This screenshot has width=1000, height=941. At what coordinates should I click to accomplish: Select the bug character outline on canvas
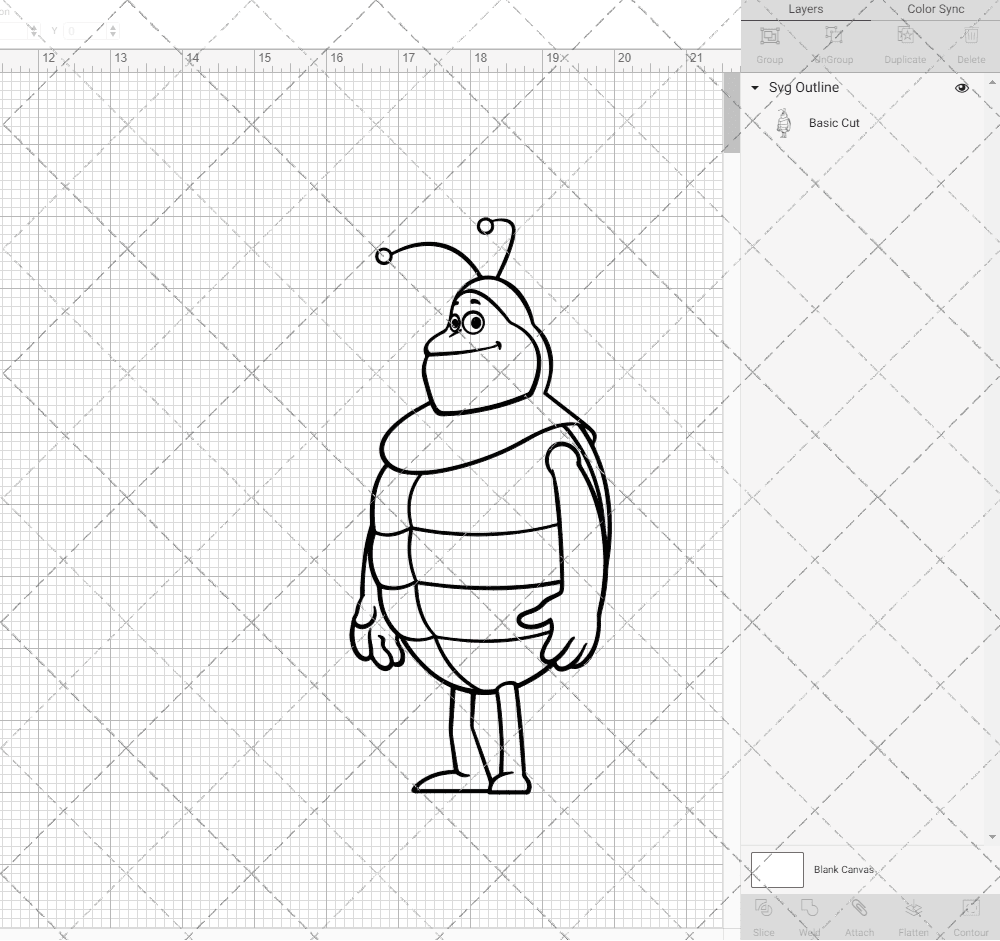click(x=481, y=506)
